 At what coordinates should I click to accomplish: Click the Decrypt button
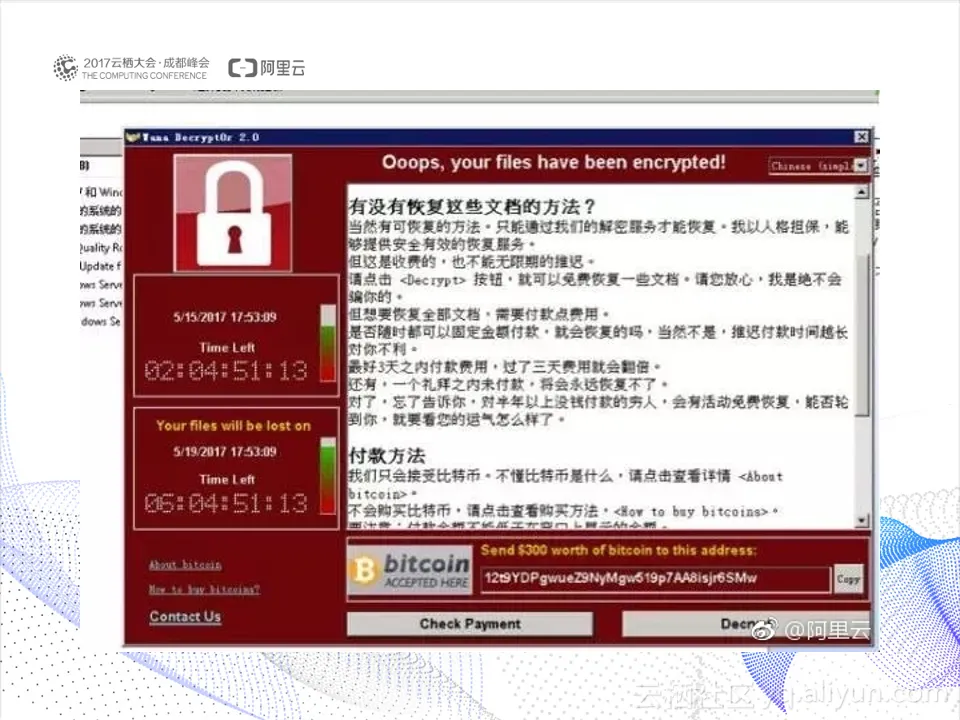(x=746, y=624)
